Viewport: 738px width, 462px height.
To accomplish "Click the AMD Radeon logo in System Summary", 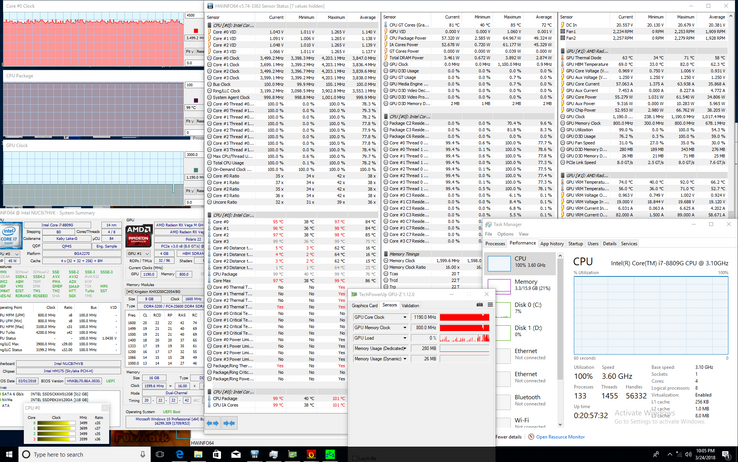I will (x=138, y=236).
